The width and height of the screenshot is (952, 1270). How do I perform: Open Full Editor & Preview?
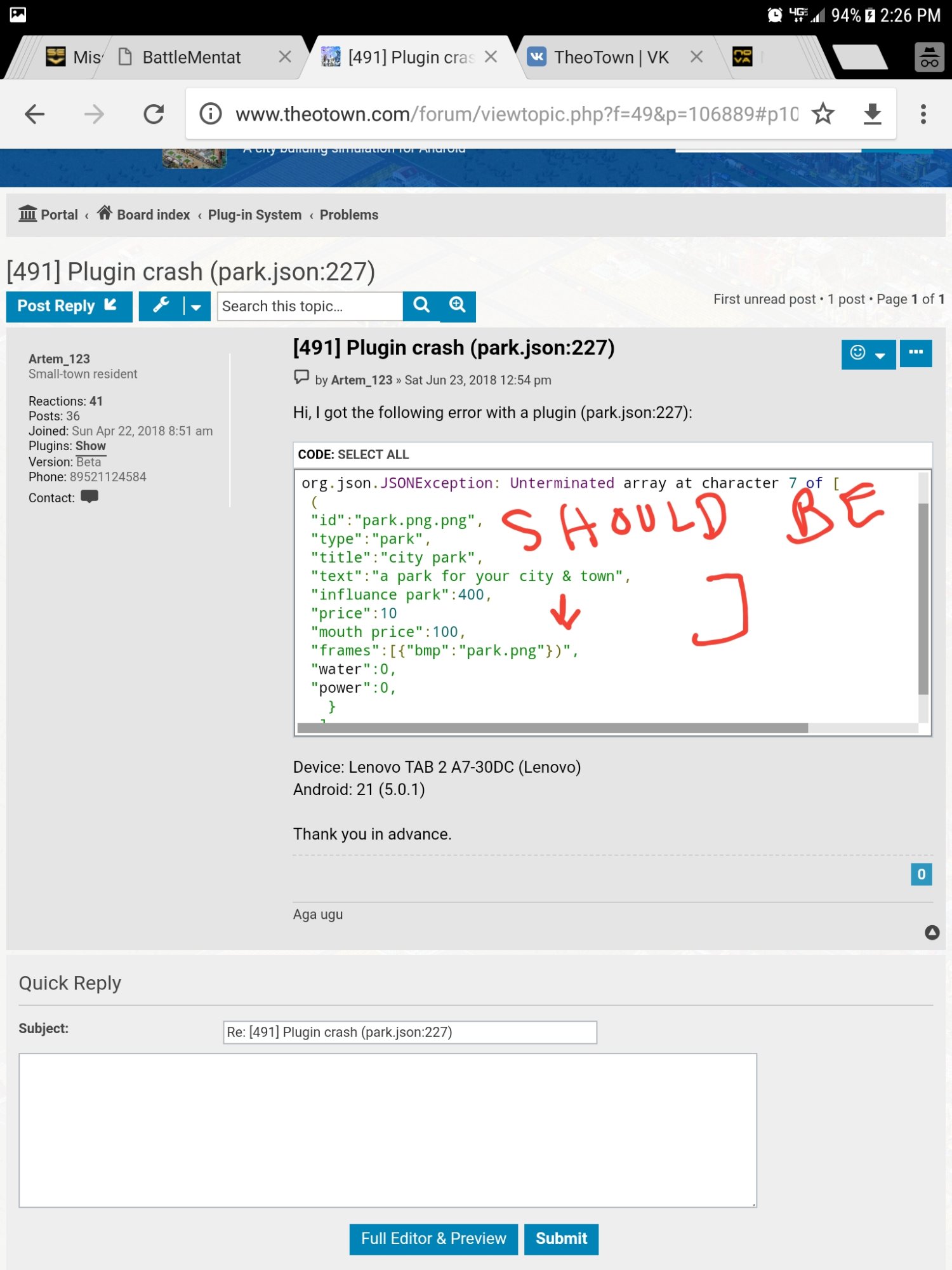pos(433,1239)
